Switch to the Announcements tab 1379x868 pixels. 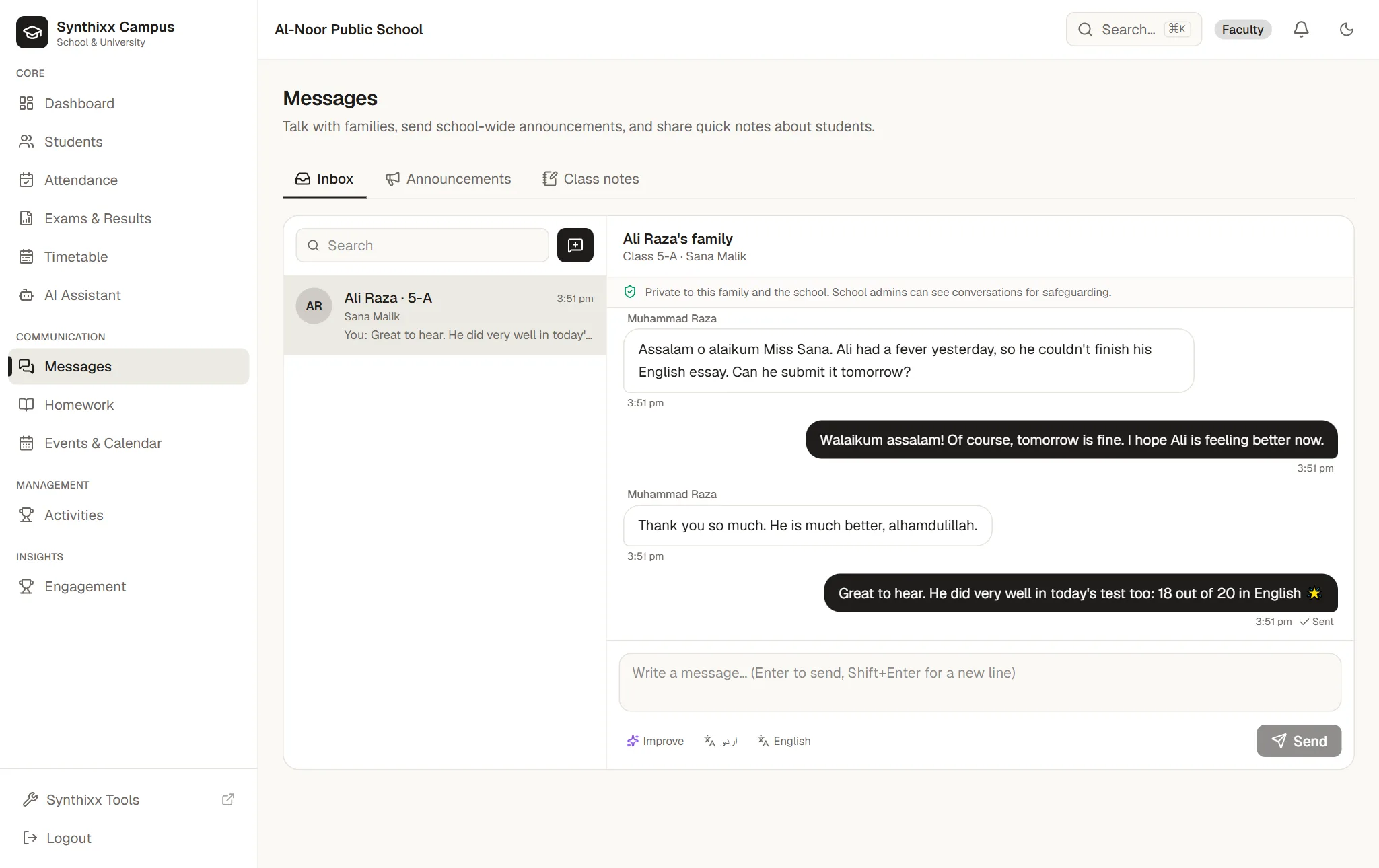448,179
